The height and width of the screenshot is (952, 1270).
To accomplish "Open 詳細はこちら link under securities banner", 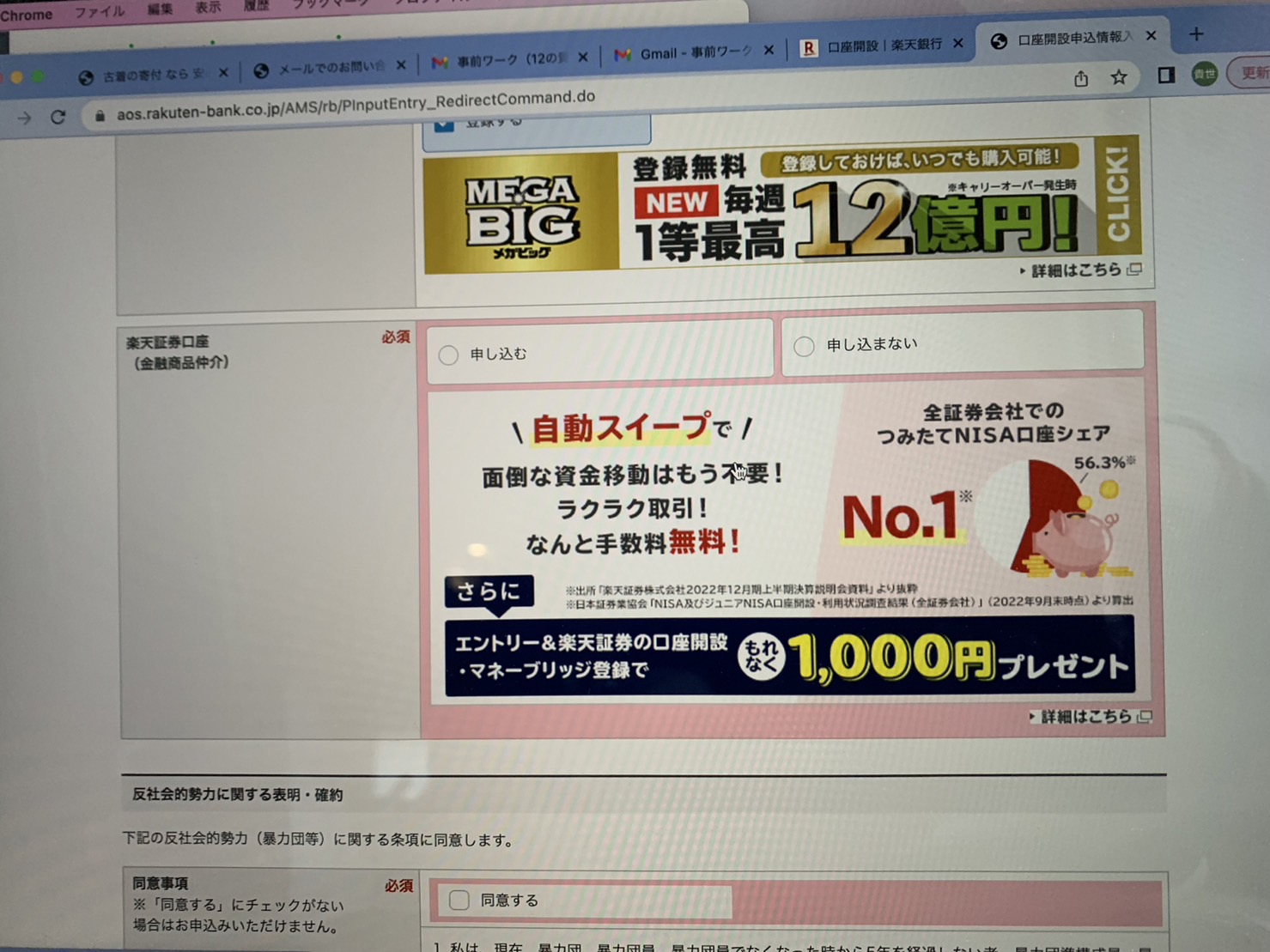I will 1085,717.
